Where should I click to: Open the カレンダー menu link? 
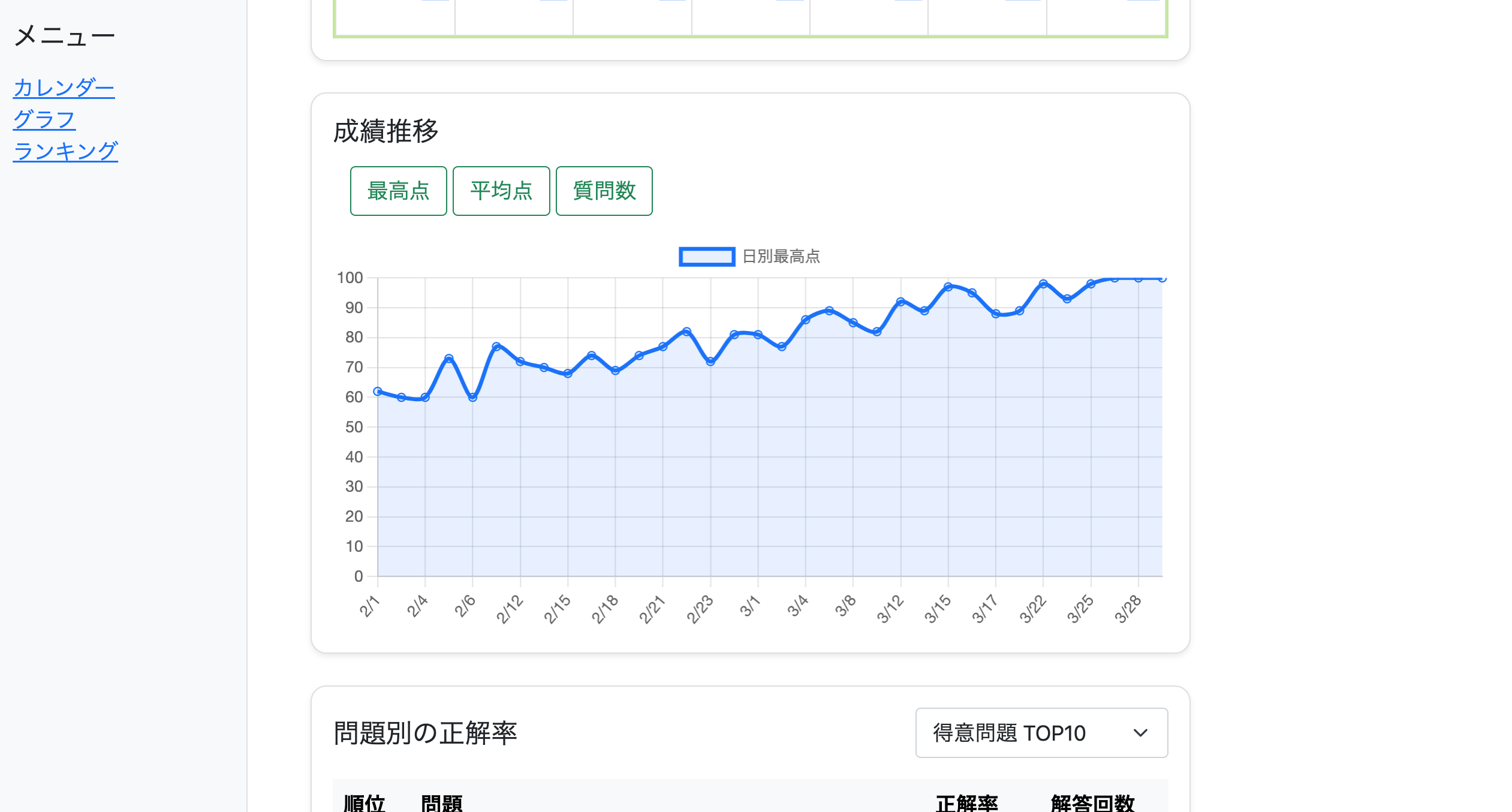click(64, 88)
